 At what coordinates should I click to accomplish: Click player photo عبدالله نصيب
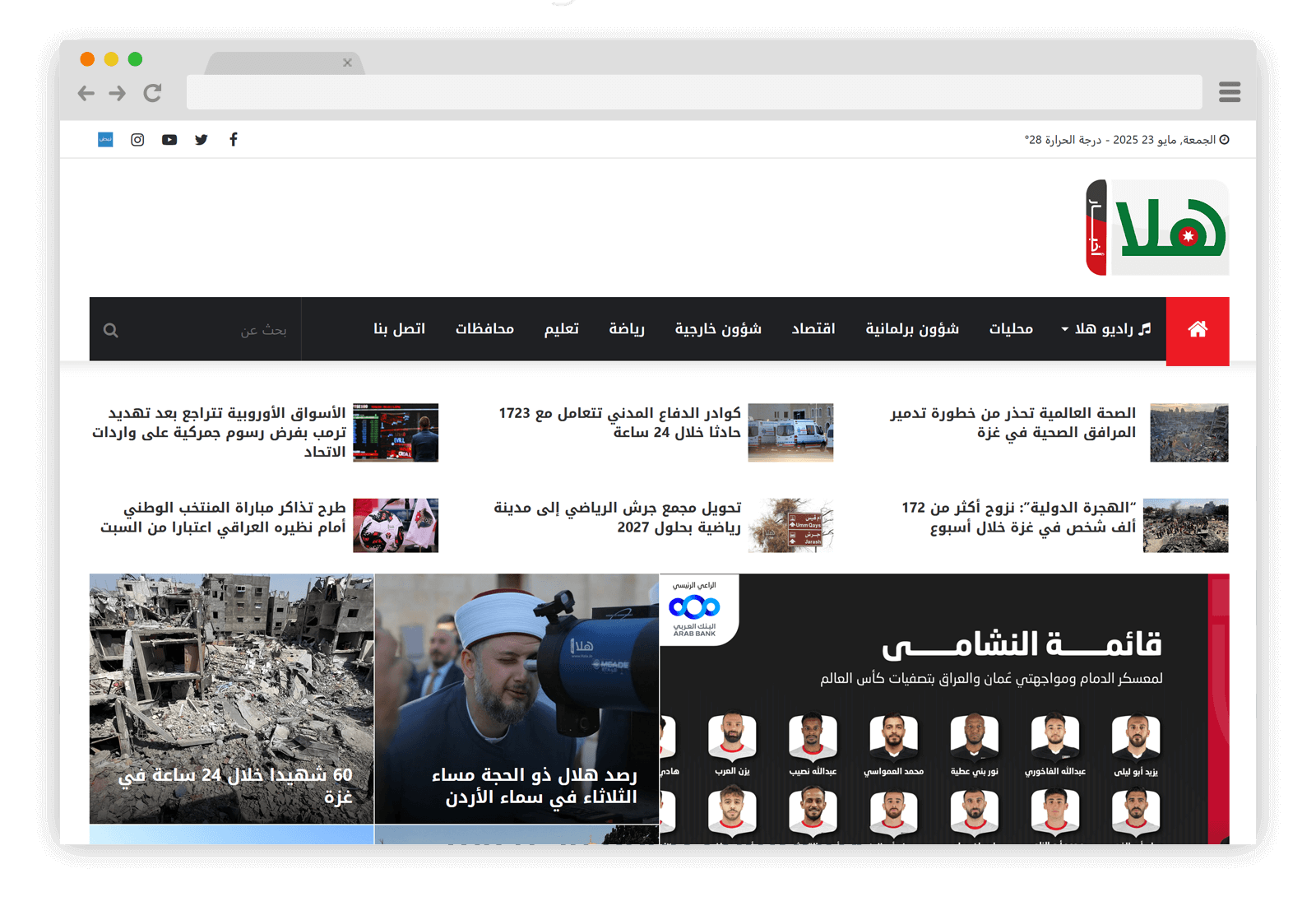click(813, 737)
